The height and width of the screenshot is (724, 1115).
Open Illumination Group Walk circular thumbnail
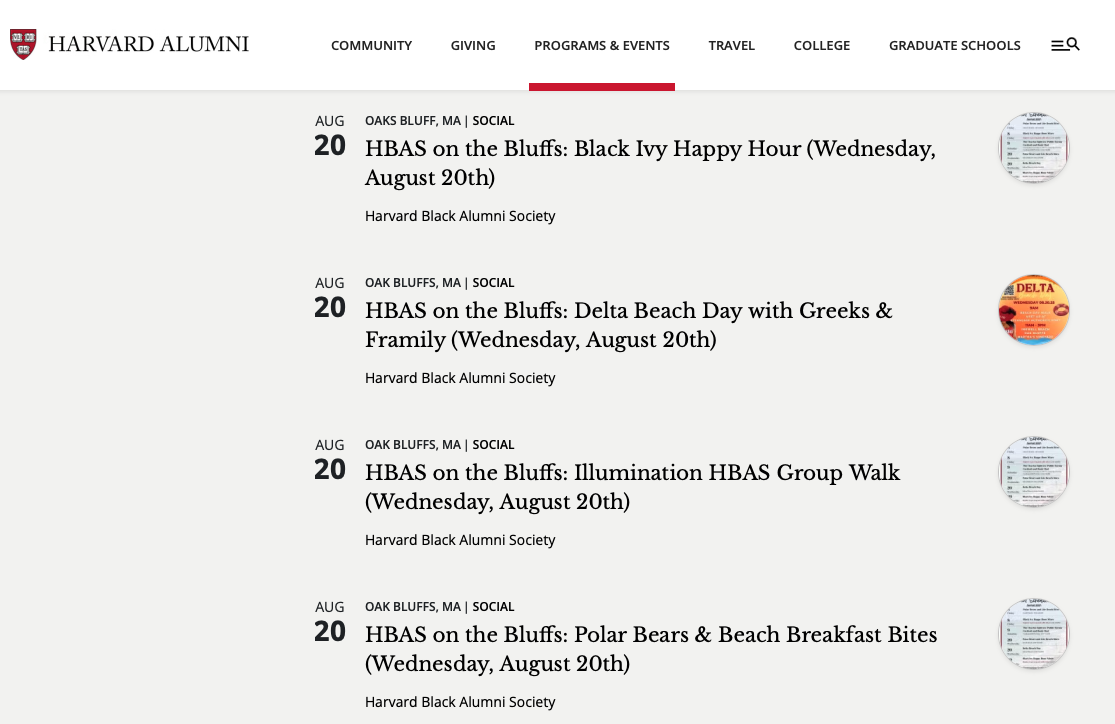pos(1034,472)
